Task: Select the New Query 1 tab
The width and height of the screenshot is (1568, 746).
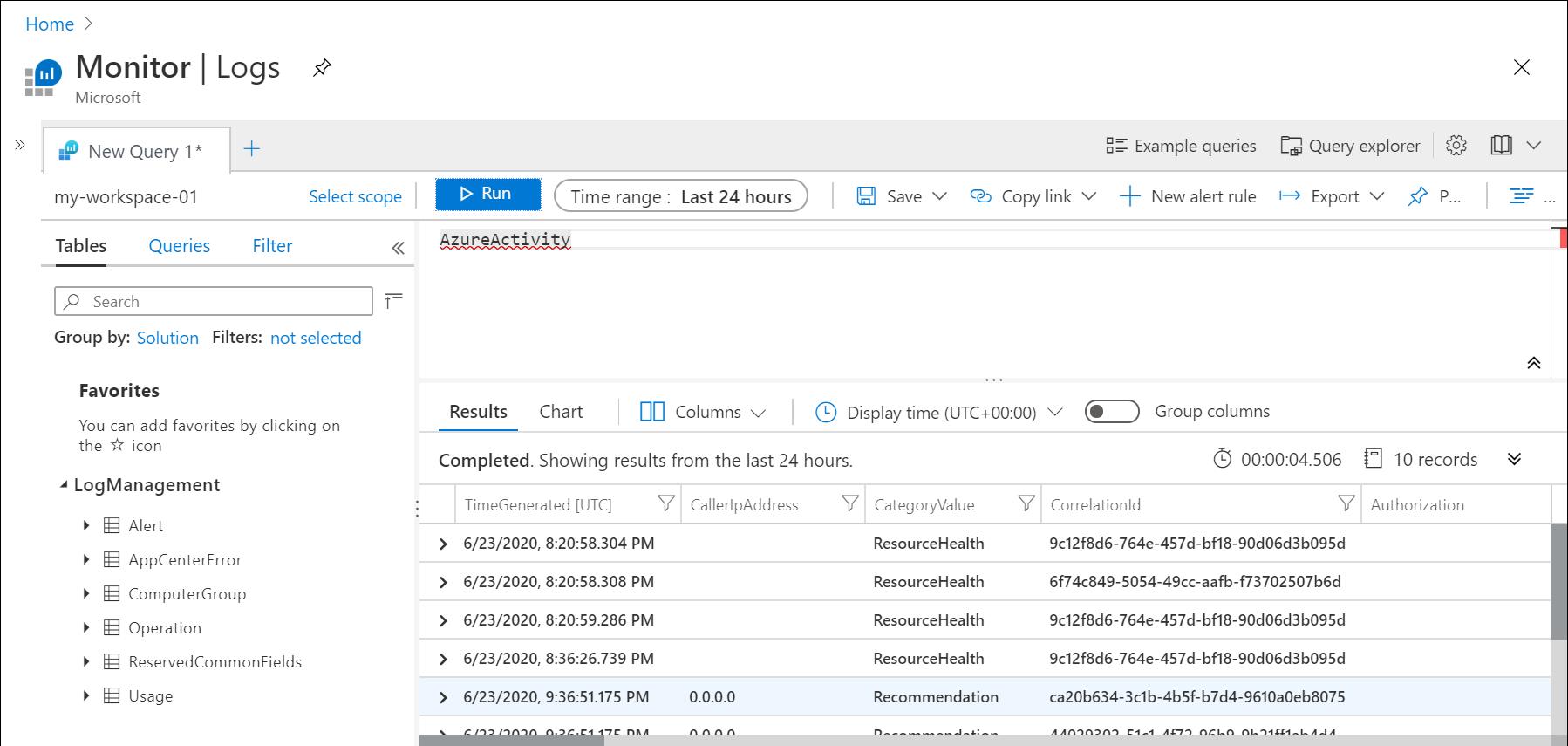Action: point(137,151)
